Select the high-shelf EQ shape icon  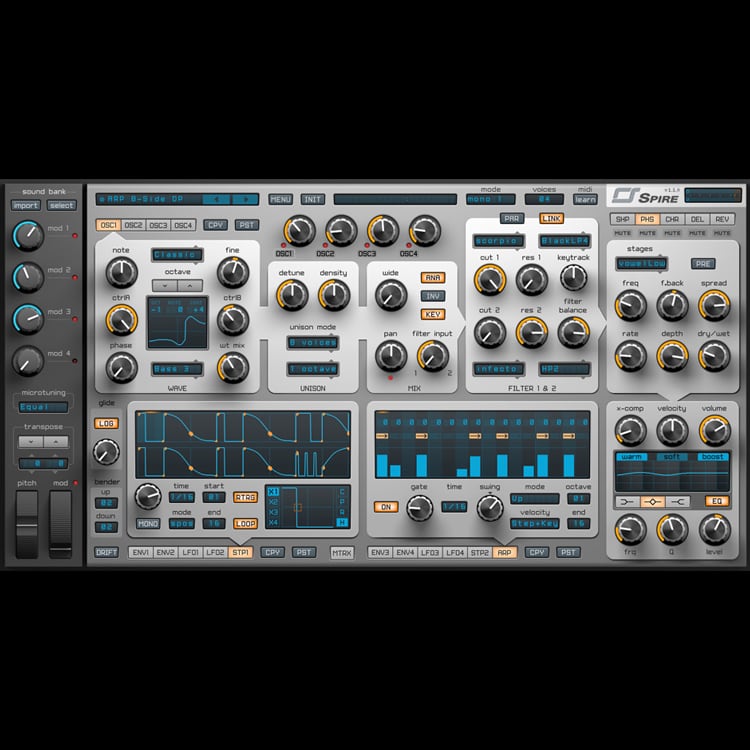[678, 501]
